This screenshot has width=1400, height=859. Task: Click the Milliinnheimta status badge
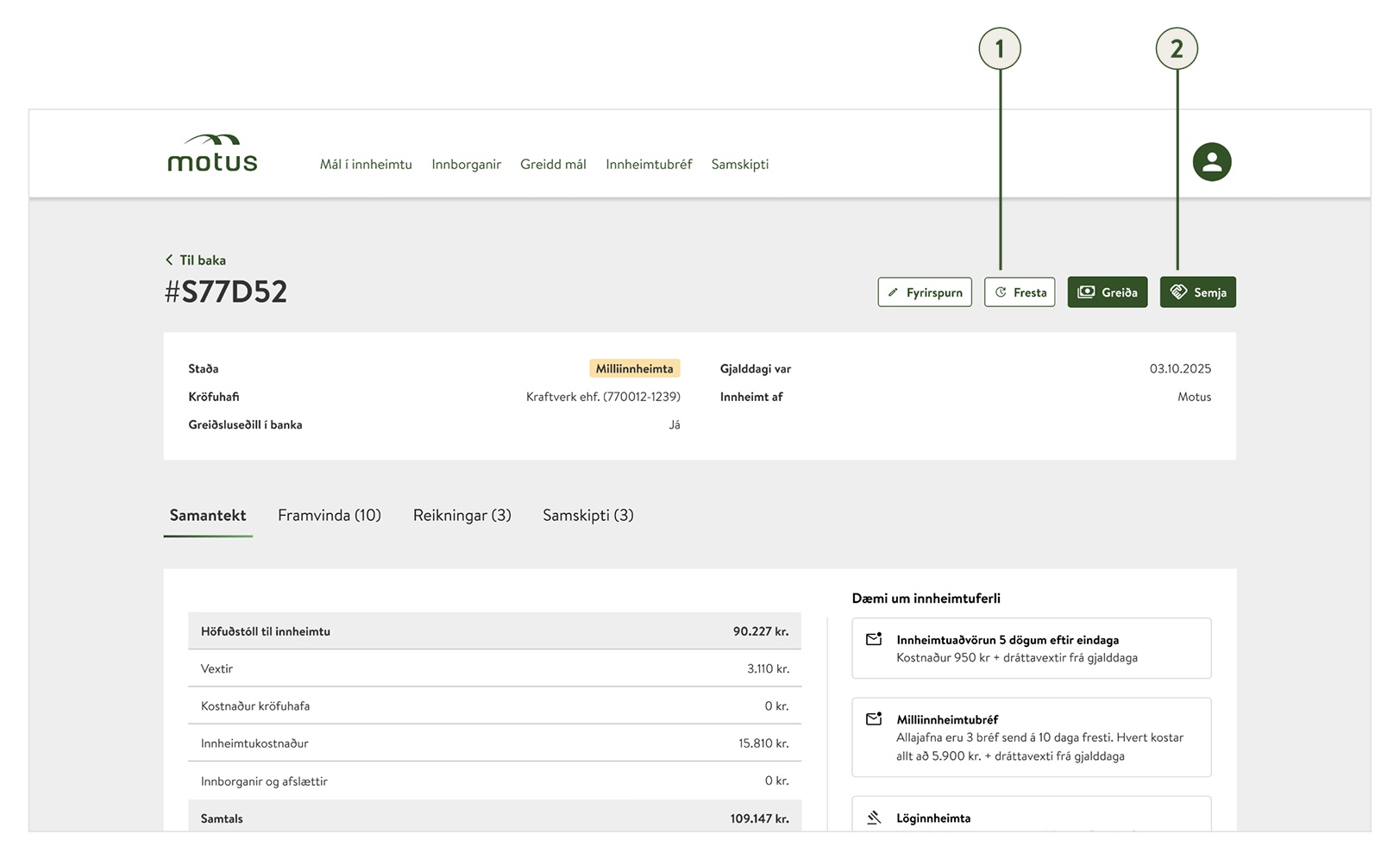point(634,369)
